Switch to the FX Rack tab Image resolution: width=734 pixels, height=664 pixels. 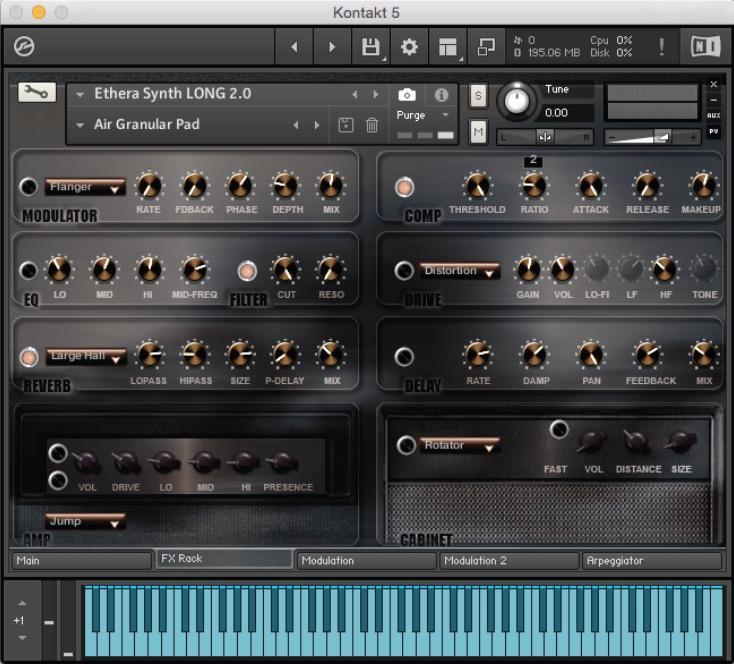224,559
